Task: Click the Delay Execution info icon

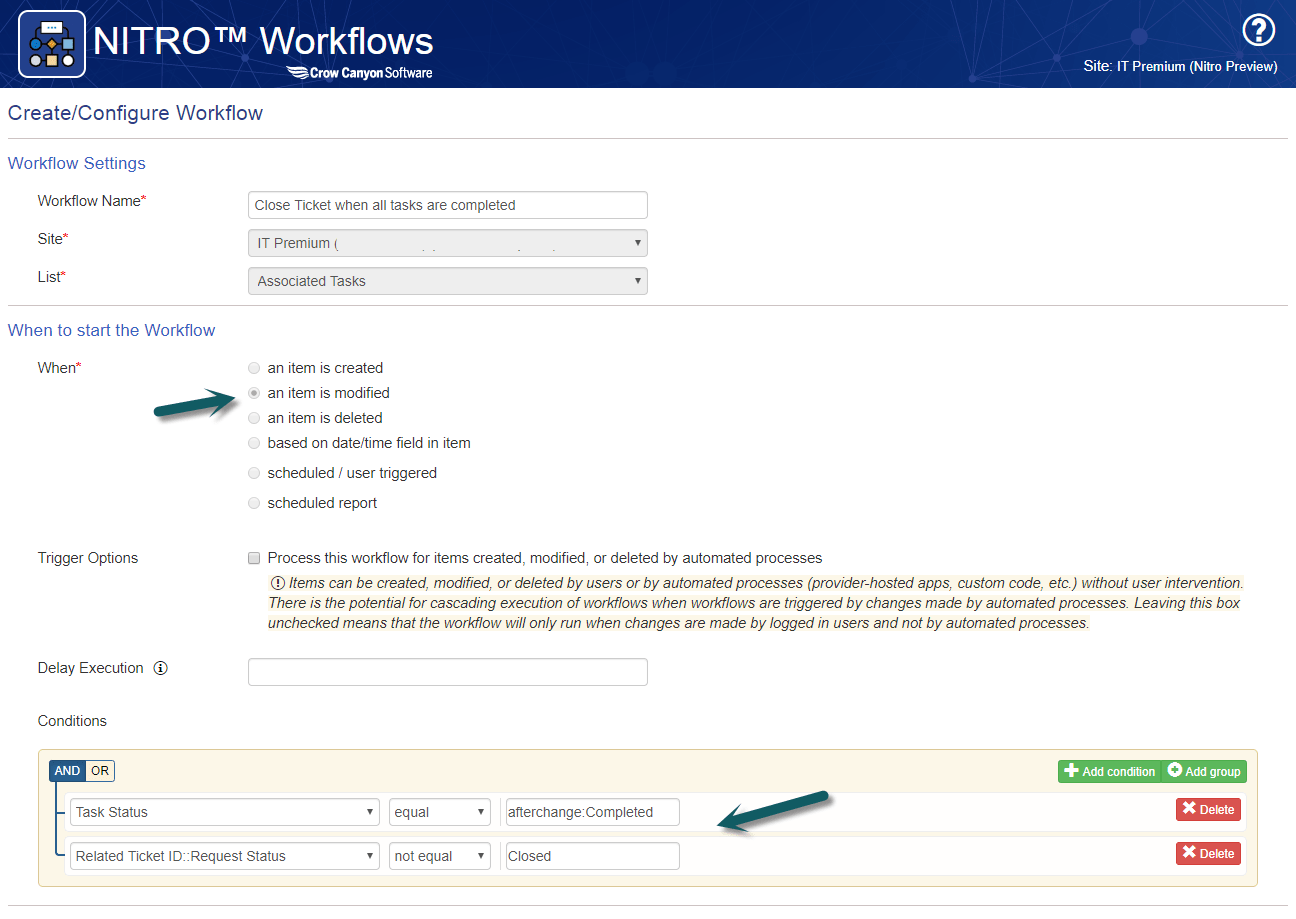Action: pos(160,668)
